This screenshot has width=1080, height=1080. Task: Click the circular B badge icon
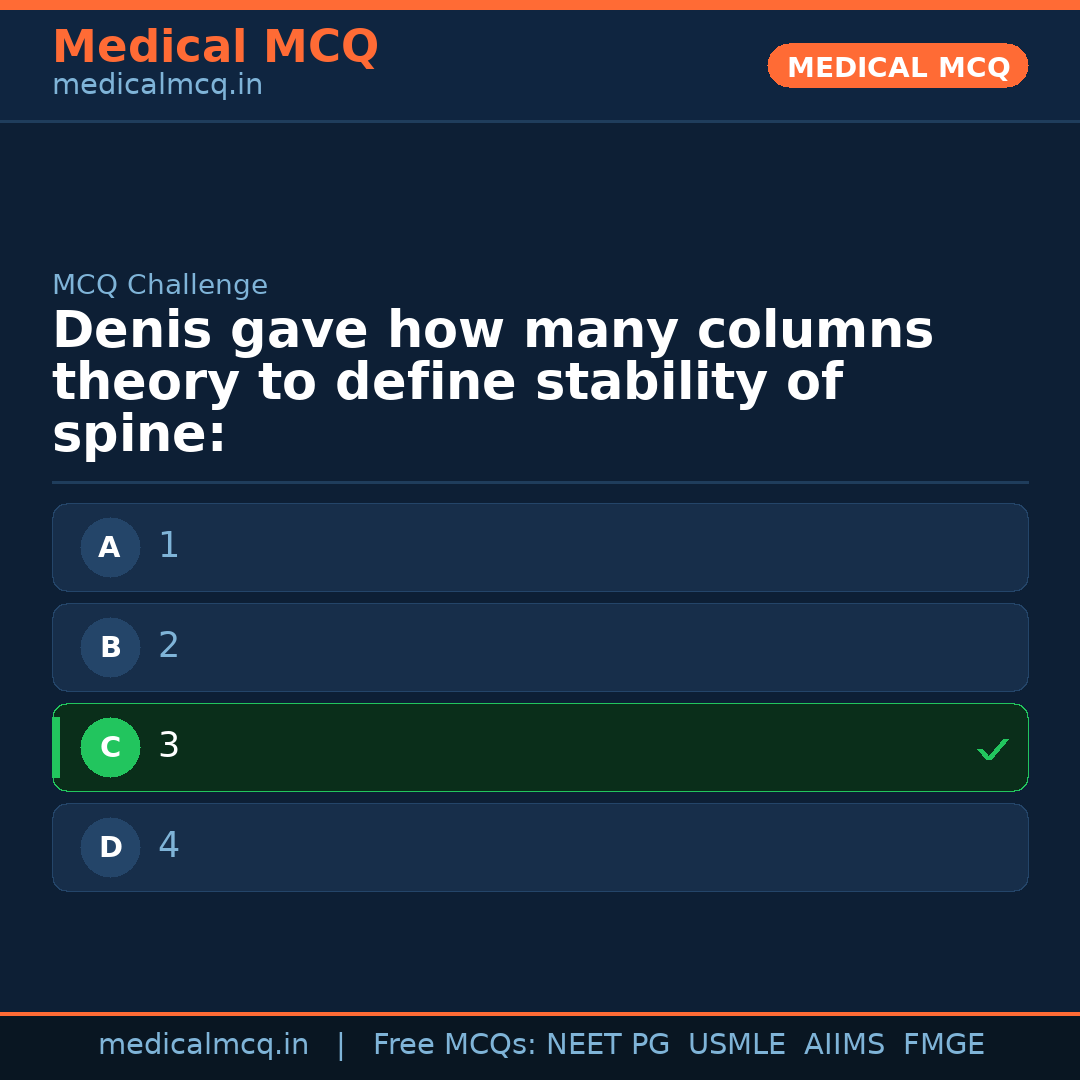point(110,647)
